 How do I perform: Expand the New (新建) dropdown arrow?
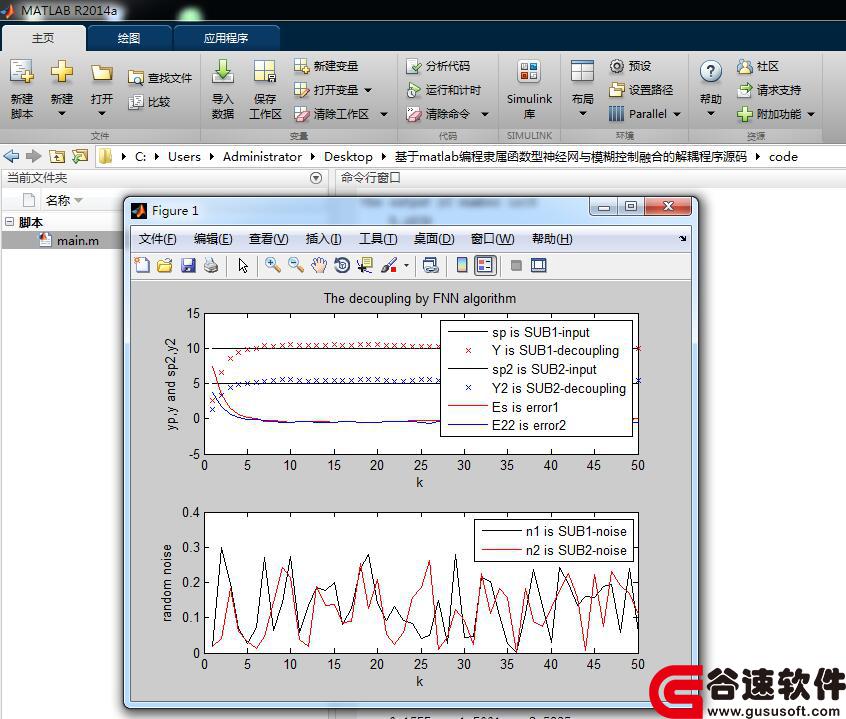(x=62, y=114)
